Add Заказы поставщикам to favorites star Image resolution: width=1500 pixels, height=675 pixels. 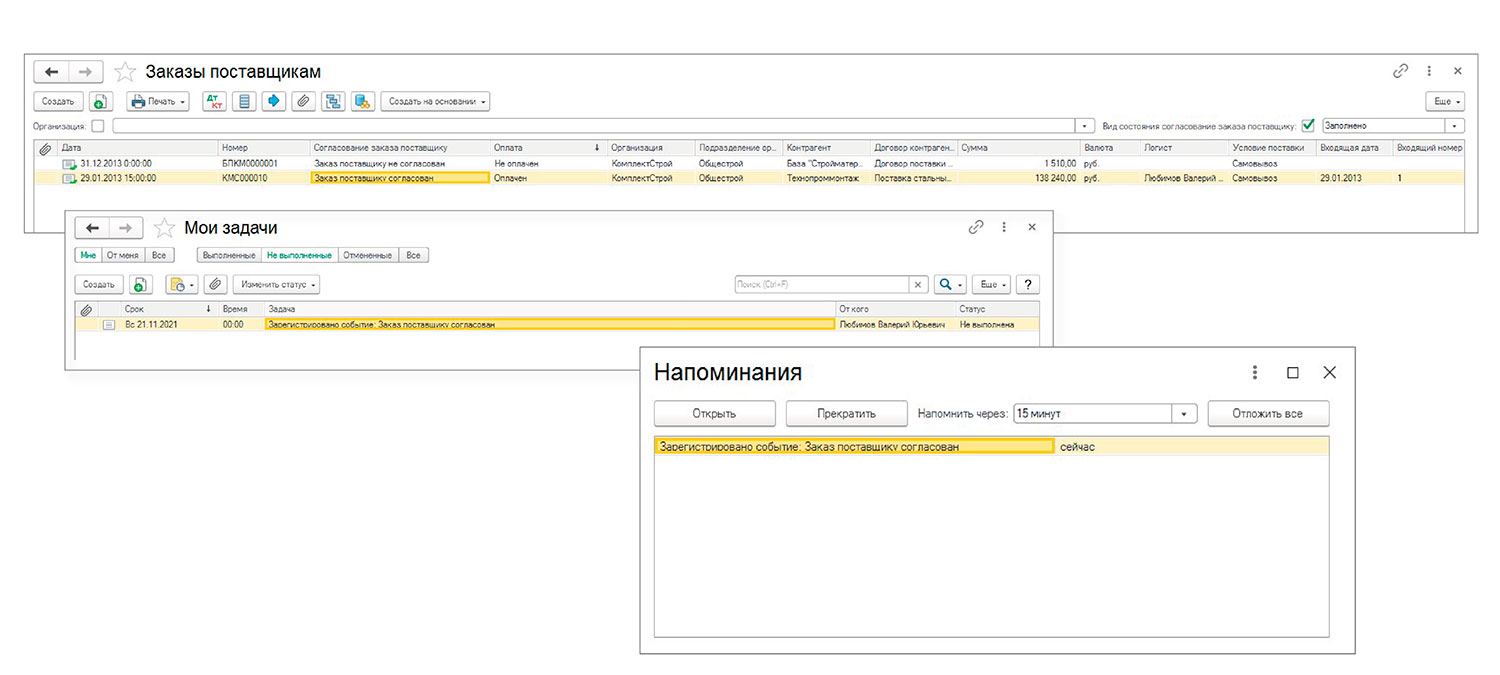(125, 72)
